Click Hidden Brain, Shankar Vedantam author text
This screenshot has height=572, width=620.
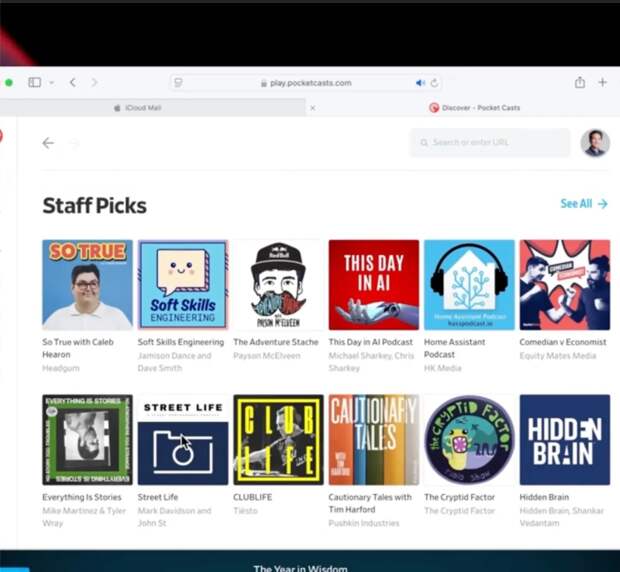(561, 517)
